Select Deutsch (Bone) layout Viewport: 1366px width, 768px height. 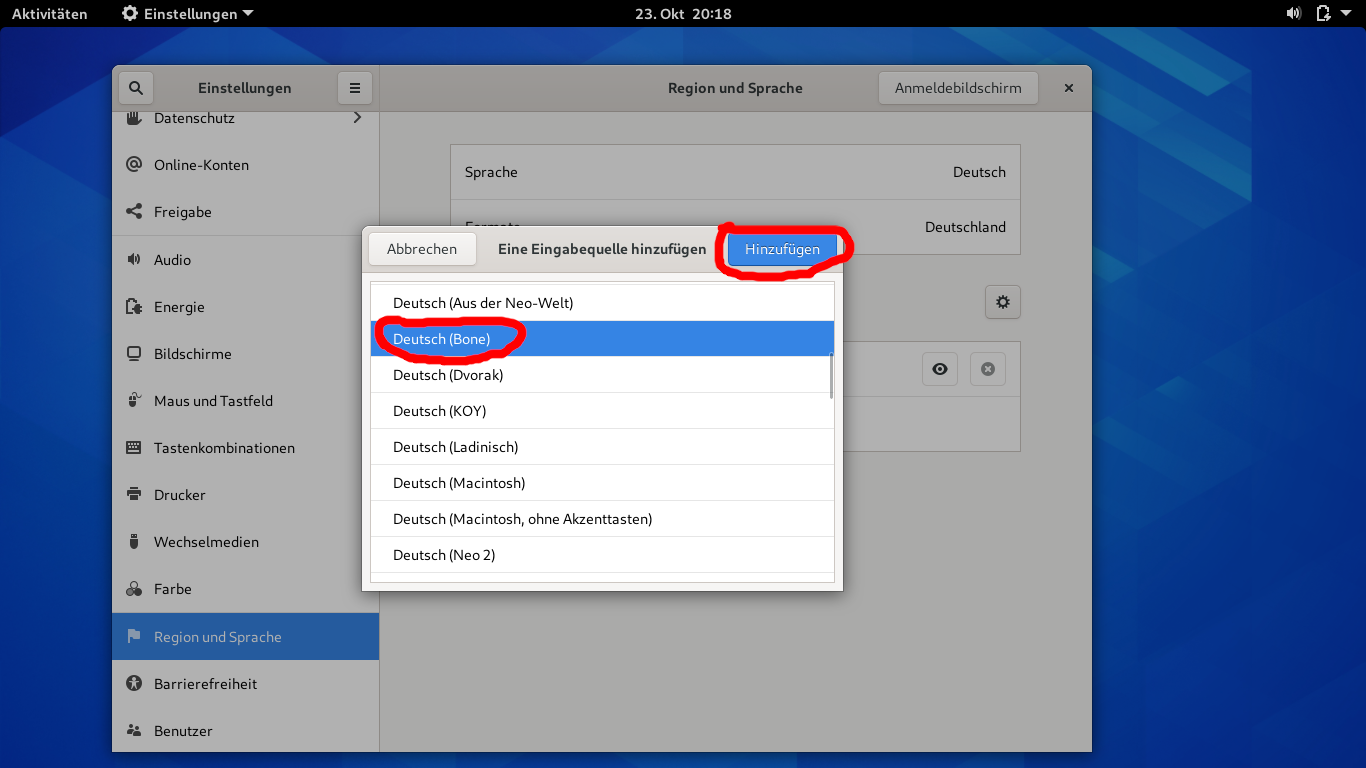602,339
